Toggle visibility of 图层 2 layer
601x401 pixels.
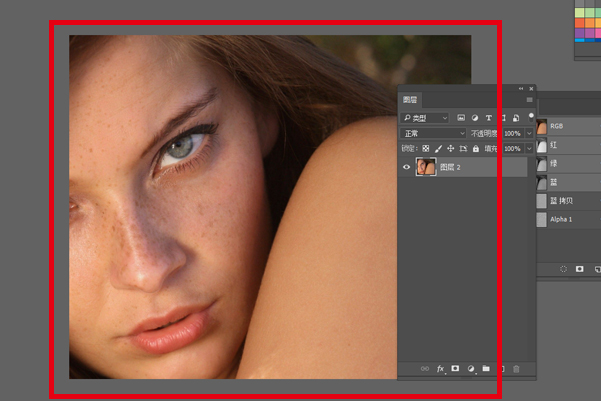(x=407, y=167)
